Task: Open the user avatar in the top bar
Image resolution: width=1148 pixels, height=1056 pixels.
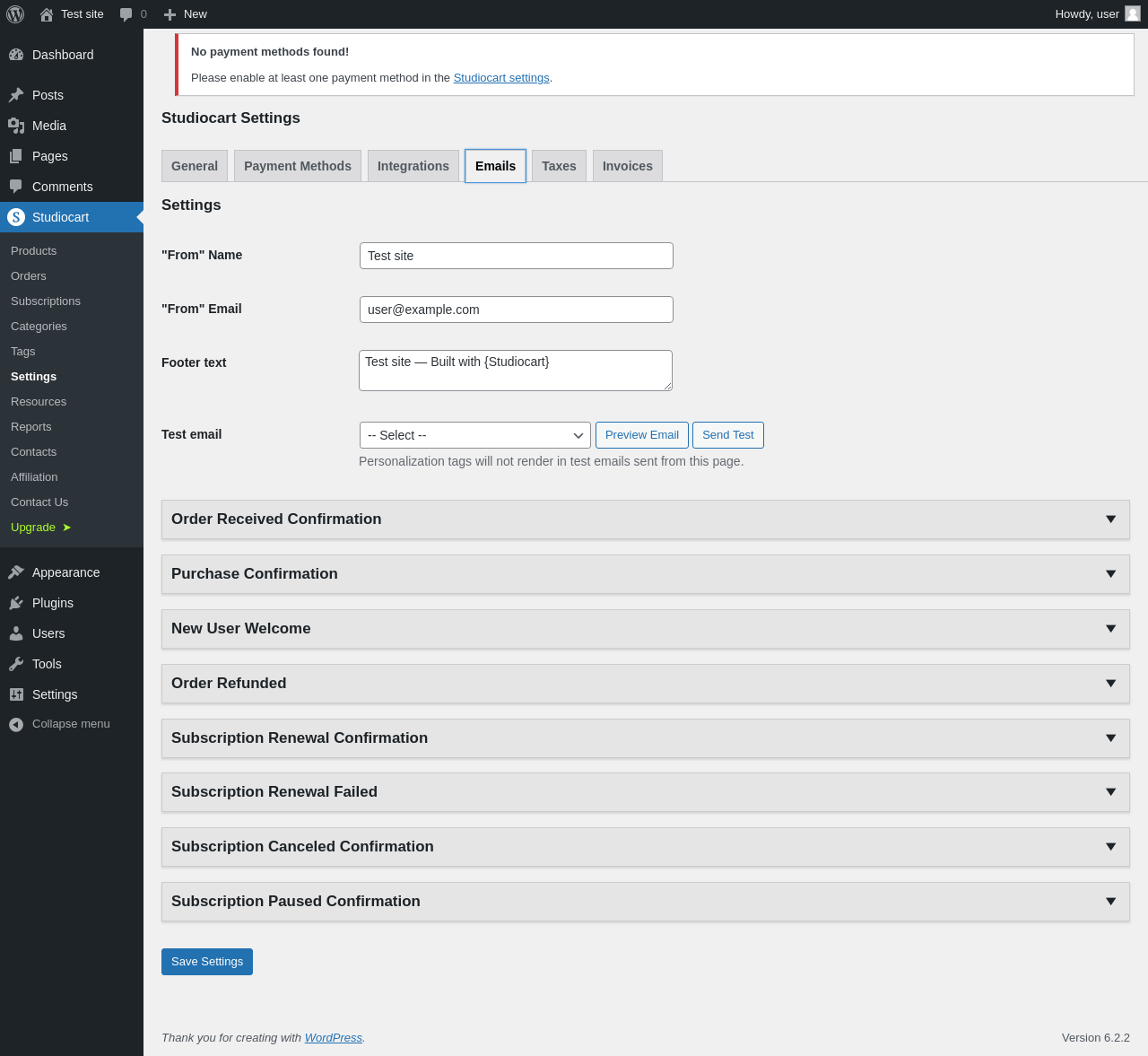Action: (1133, 13)
